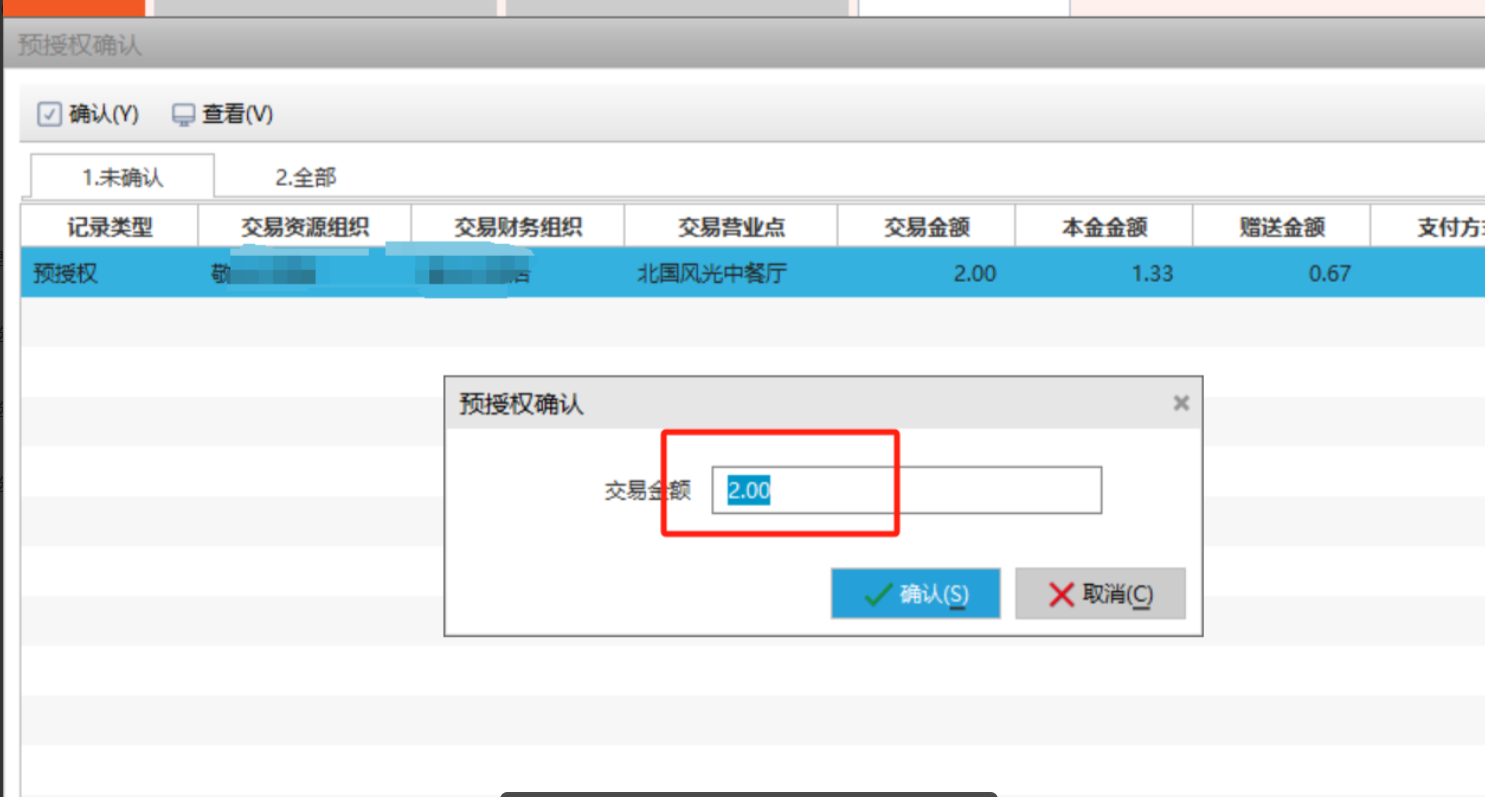Screen dimensions: 1485x797
Task: Click the 交易营业点 column header
Action: click(x=731, y=227)
